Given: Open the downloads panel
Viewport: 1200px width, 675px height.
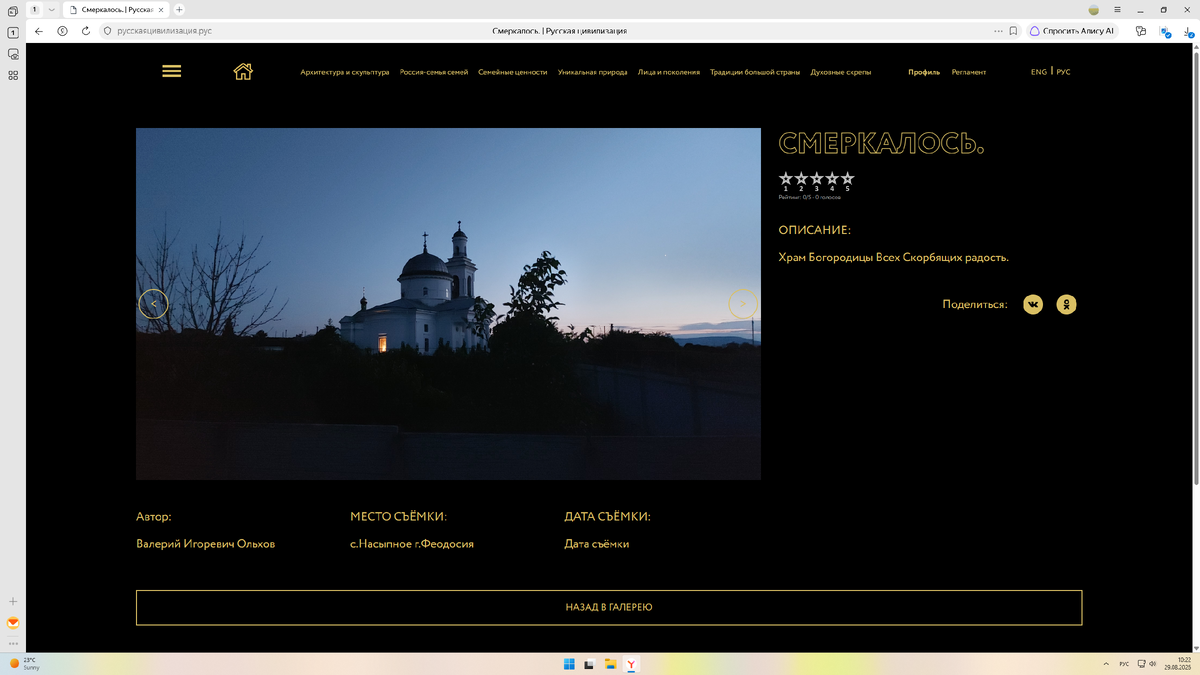Looking at the screenshot, I should click(1188, 31).
